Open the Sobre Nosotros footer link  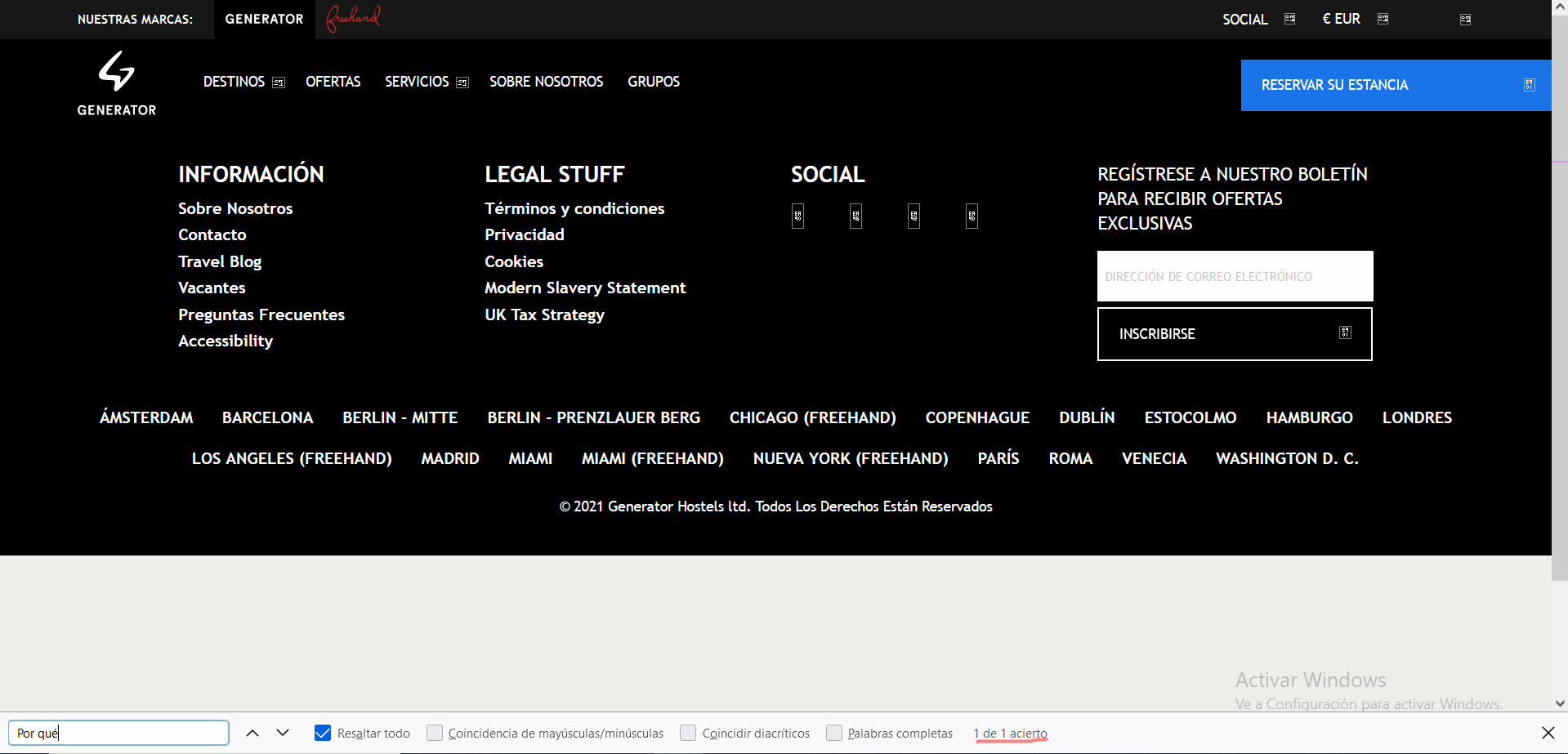[235, 208]
